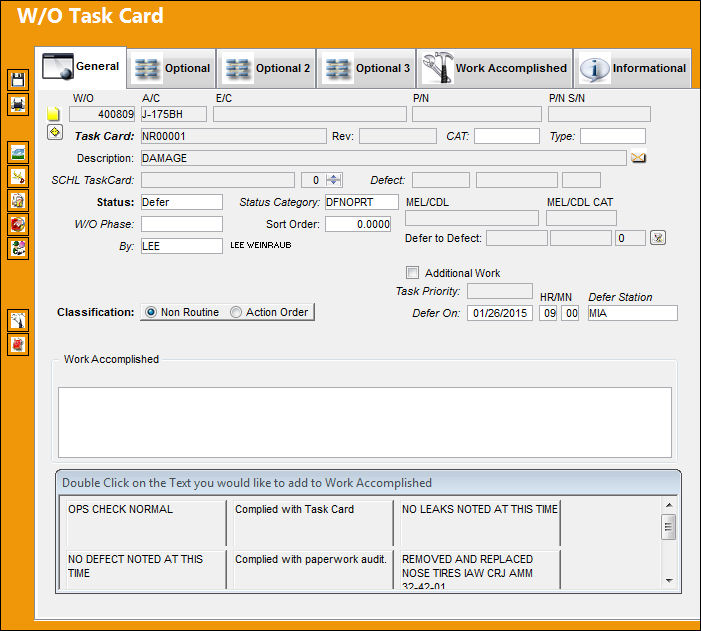Open the yellow note icon
The image size is (701, 631).
click(x=53, y=114)
